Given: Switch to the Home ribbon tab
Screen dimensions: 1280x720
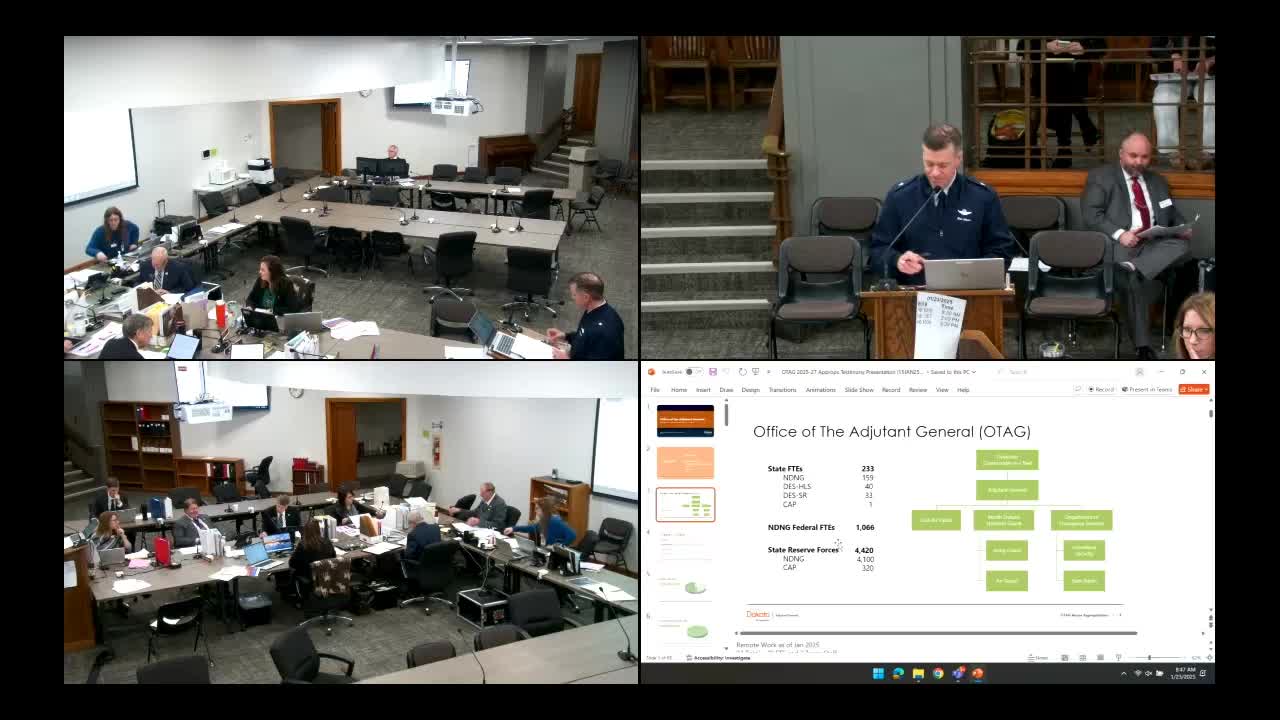Looking at the screenshot, I should click(679, 390).
